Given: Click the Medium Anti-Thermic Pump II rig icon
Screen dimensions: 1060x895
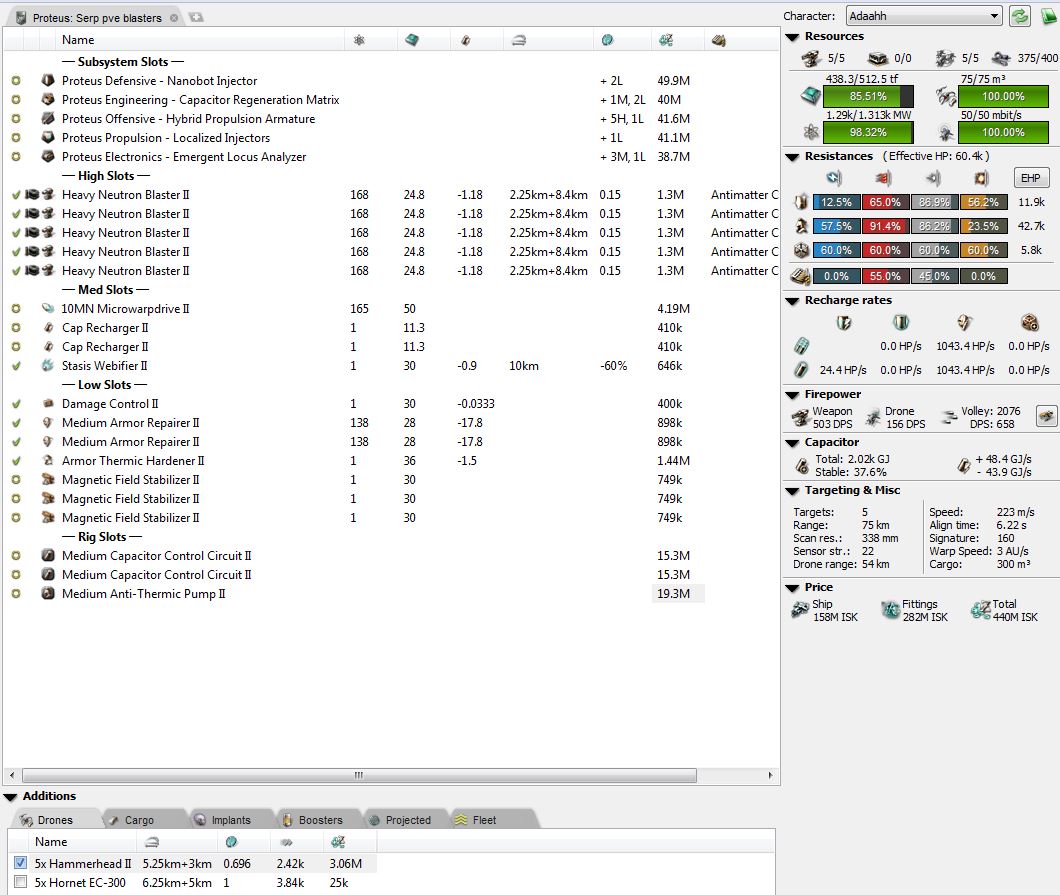Looking at the screenshot, I should (x=48, y=594).
